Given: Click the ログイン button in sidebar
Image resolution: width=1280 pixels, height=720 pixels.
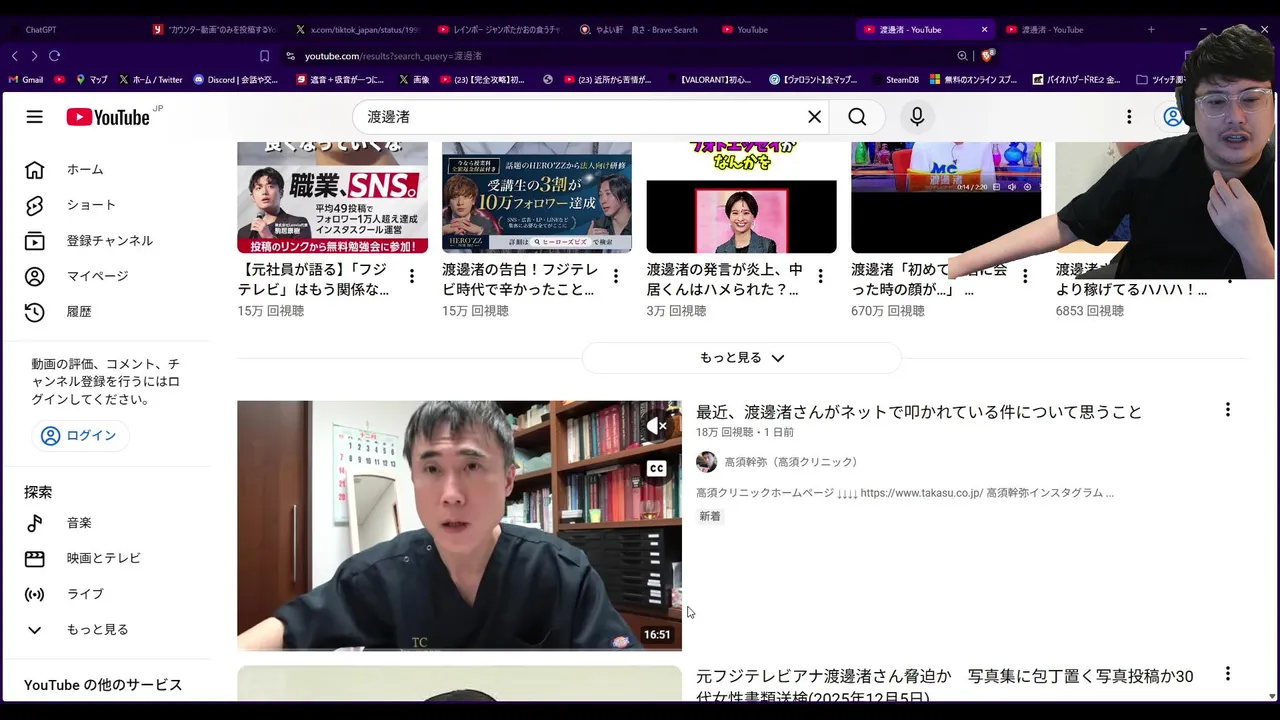Looking at the screenshot, I should coord(80,436).
